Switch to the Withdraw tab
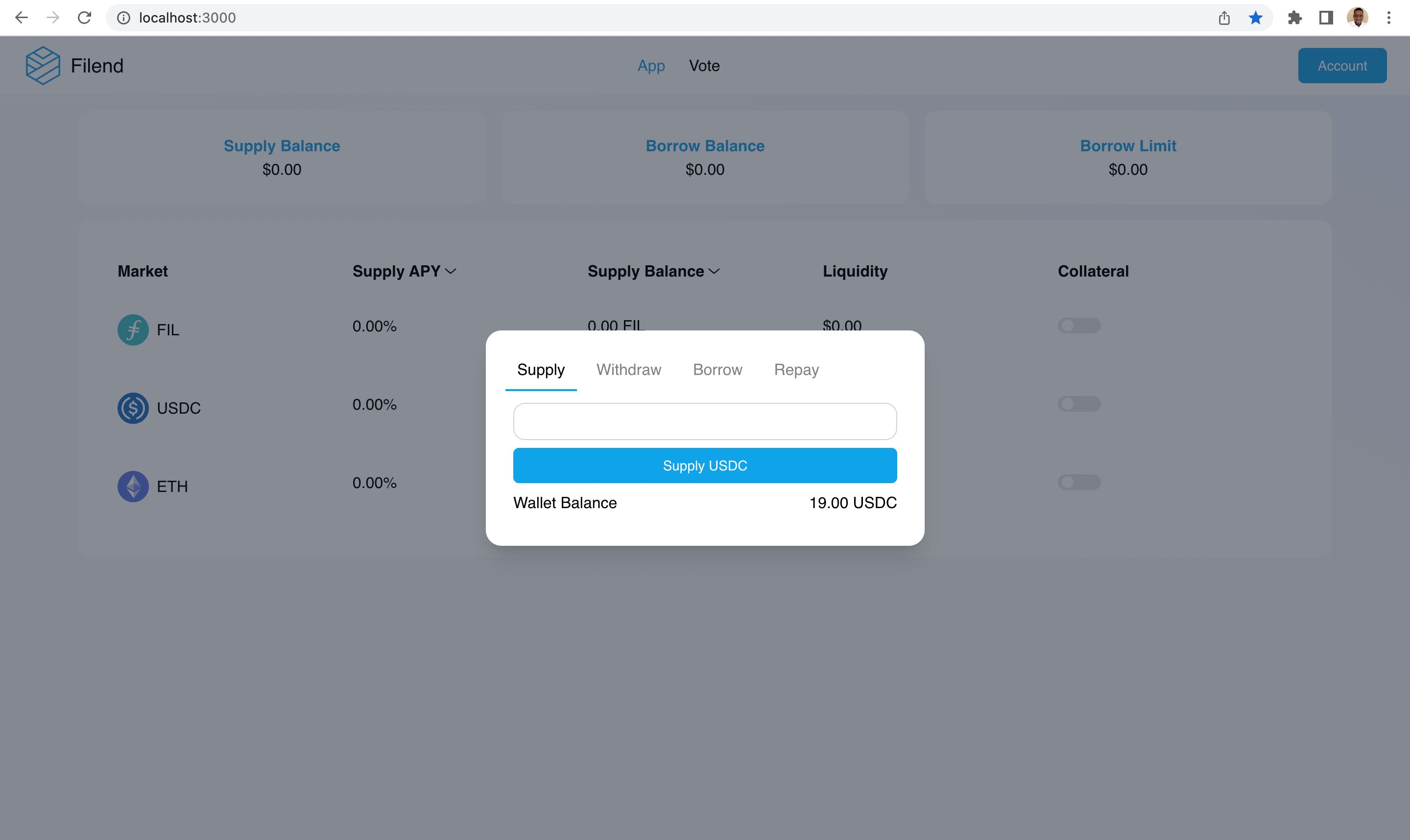The height and width of the screenshot is (840, 1410). coord(628,370)
